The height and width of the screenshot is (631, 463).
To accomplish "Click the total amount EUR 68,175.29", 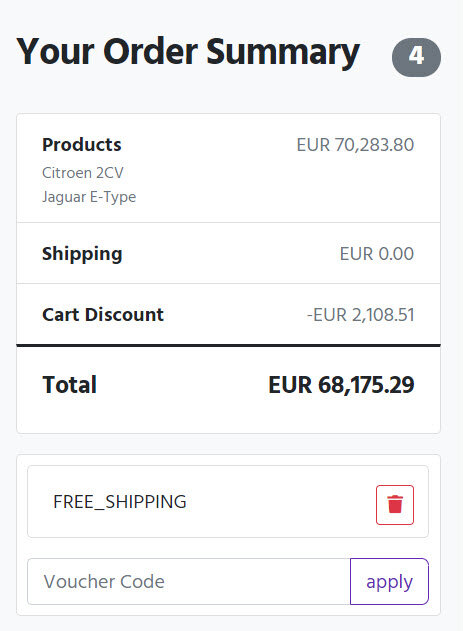I will click(x=341, y=385).
